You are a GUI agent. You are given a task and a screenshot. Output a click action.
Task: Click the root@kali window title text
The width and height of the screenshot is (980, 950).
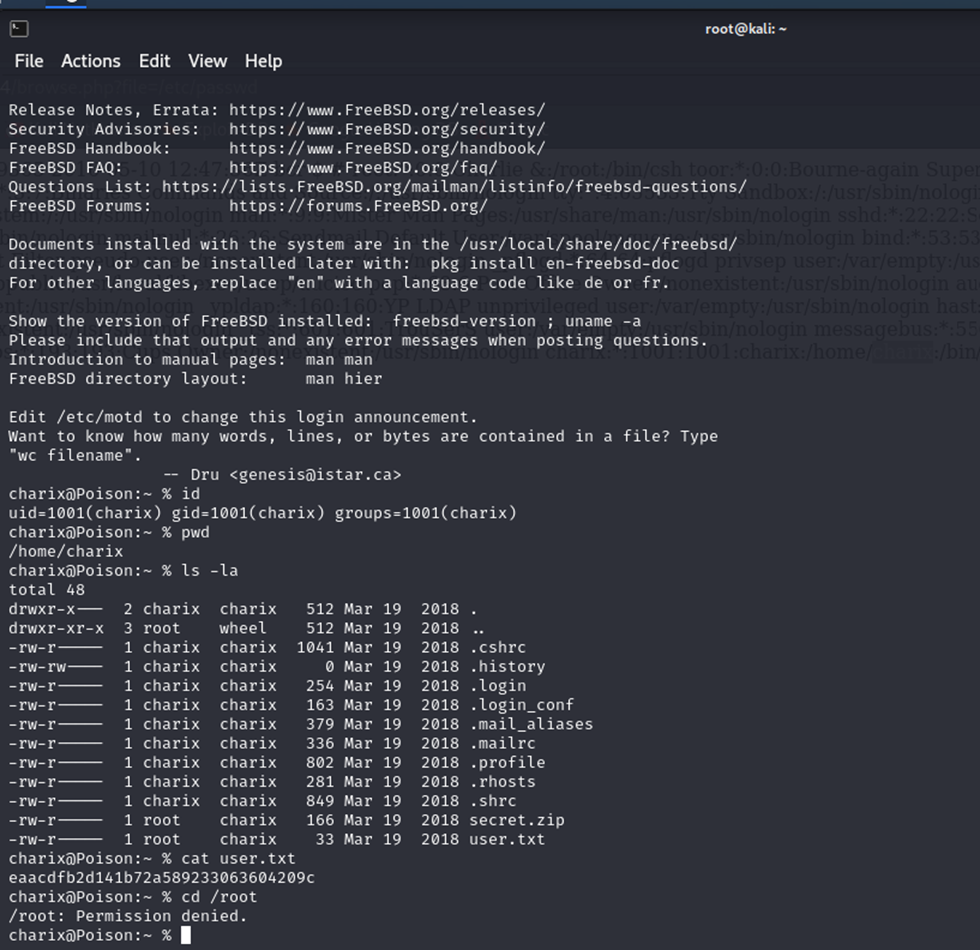click(745, 29)
